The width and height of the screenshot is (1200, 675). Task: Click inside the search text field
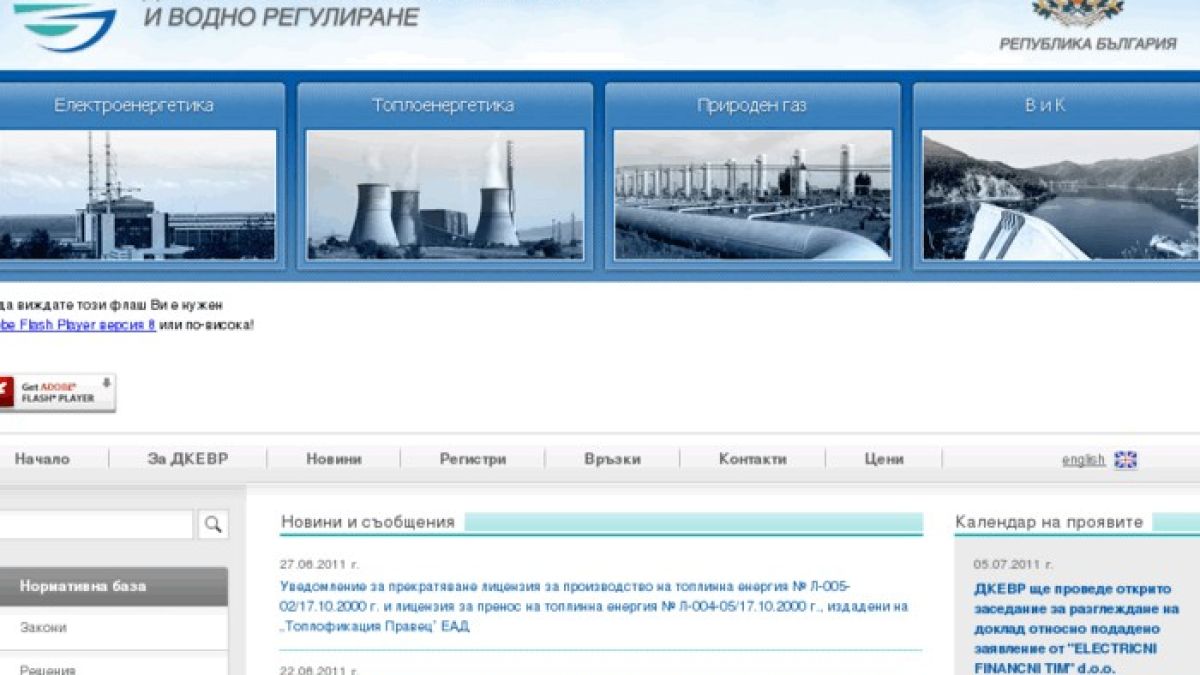click(x=96, y=524)
